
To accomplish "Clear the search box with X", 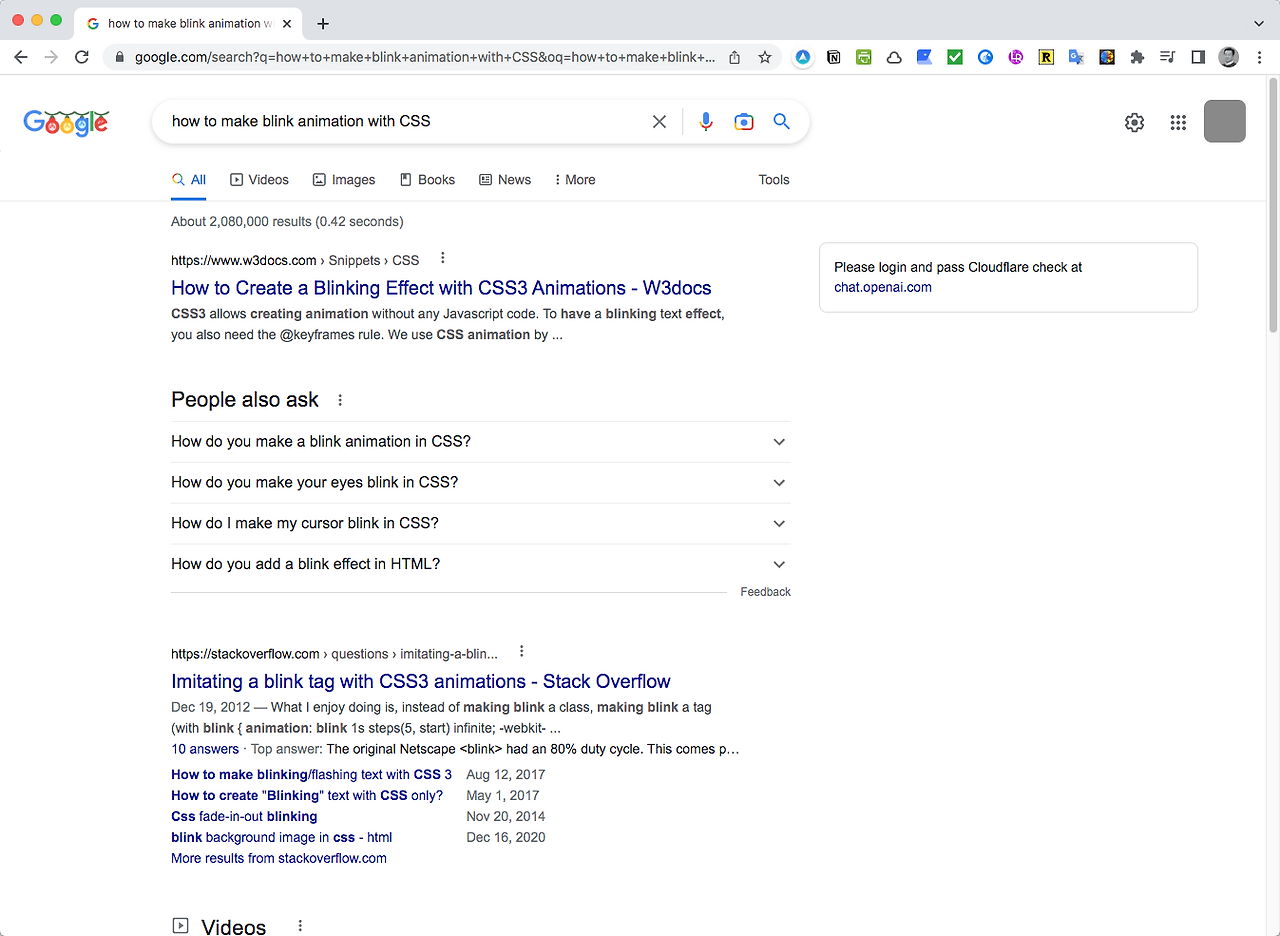I will pyautogui.click(x=659, y=122).
